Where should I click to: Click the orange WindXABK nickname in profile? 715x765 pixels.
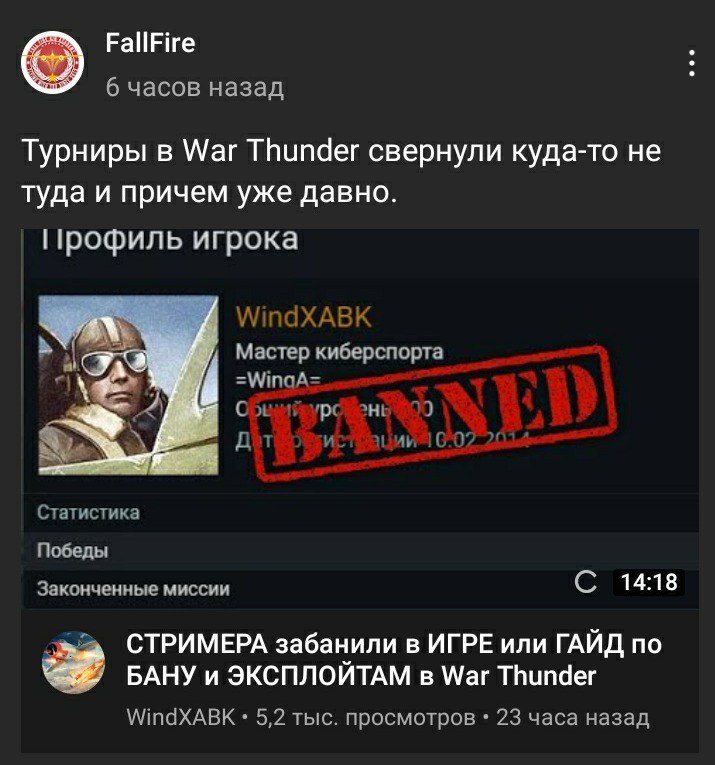click(x=303, y=317)
